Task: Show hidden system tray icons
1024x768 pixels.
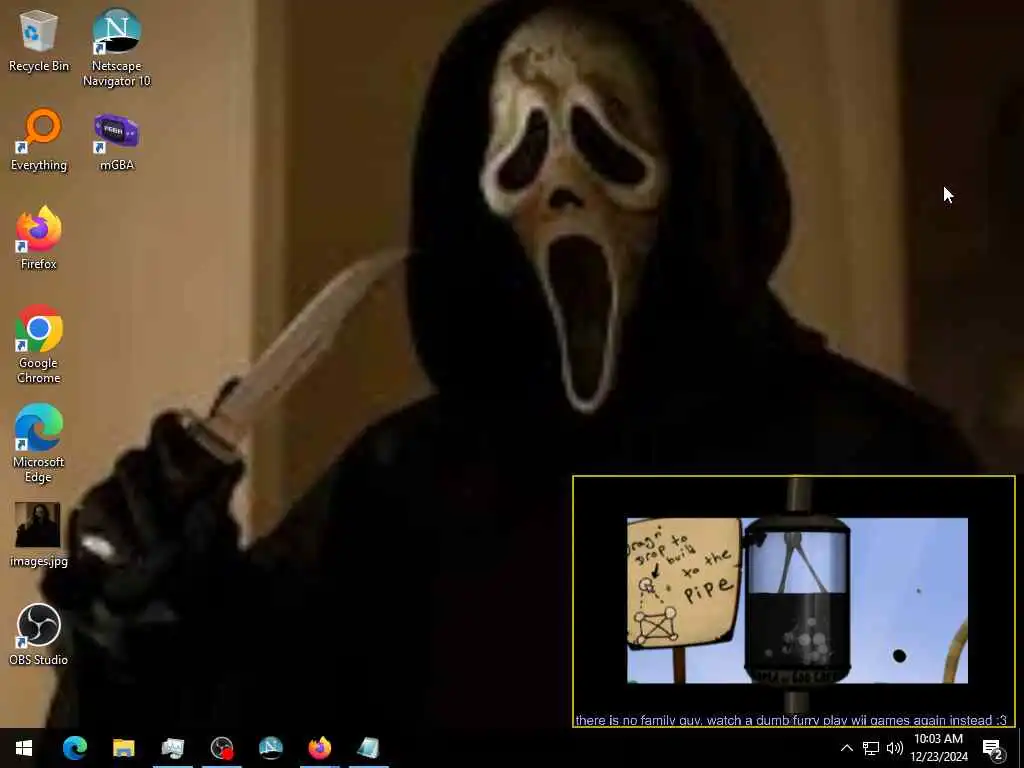Action: (846, 748)
